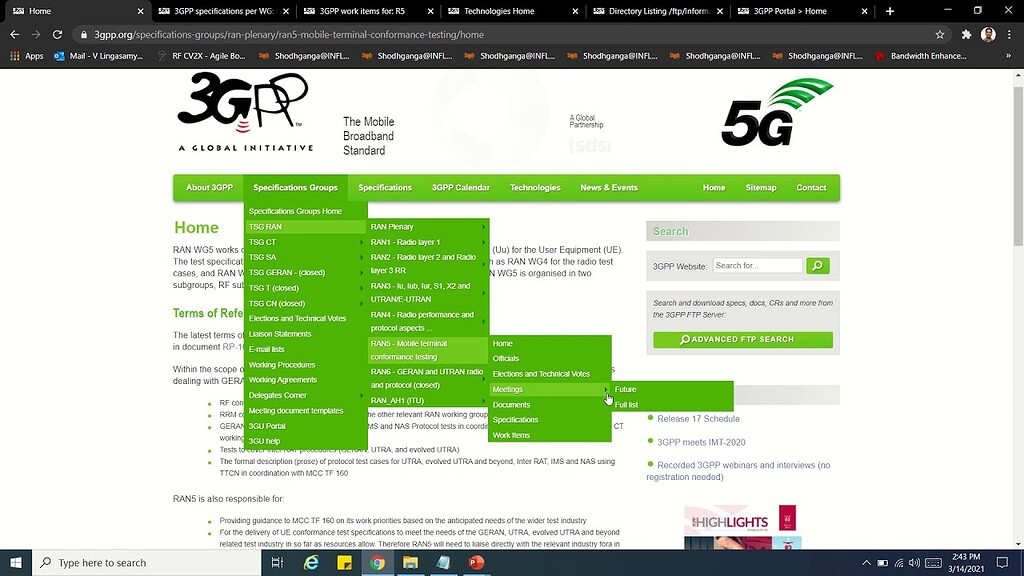Open the News & Events menu
Viewport: 1024px width, 576px height.
(x=609, y=187)
